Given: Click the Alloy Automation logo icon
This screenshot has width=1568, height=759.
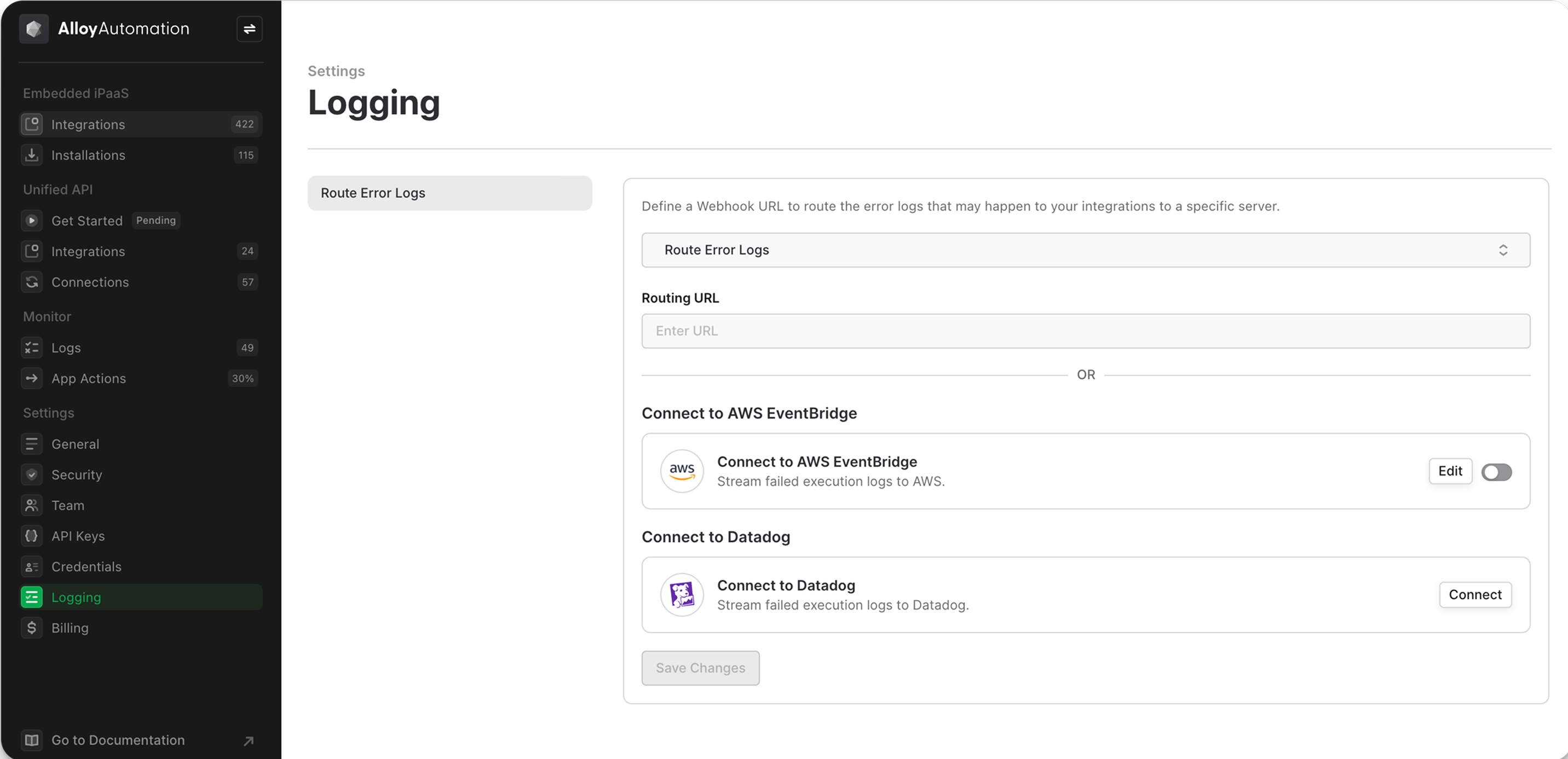Looking at the screenshot, I should [x=33, y=28].
